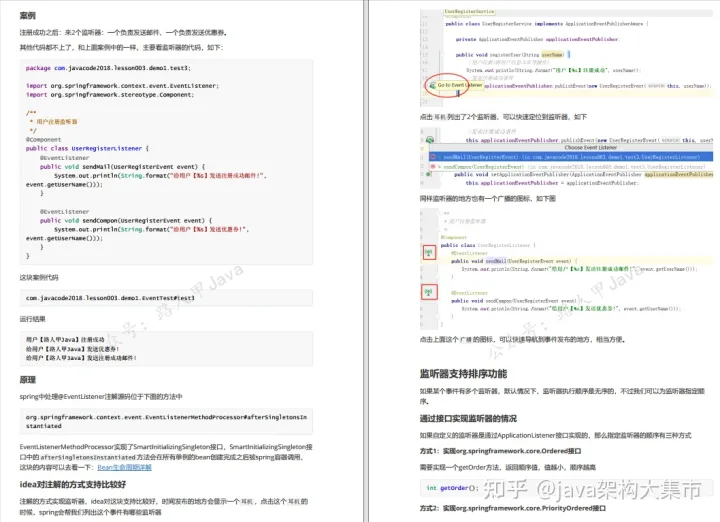This screenshot has height=522, width=720.
Task: Click 'public class UserRegisterListener {' code line
Action: [87, 149]
